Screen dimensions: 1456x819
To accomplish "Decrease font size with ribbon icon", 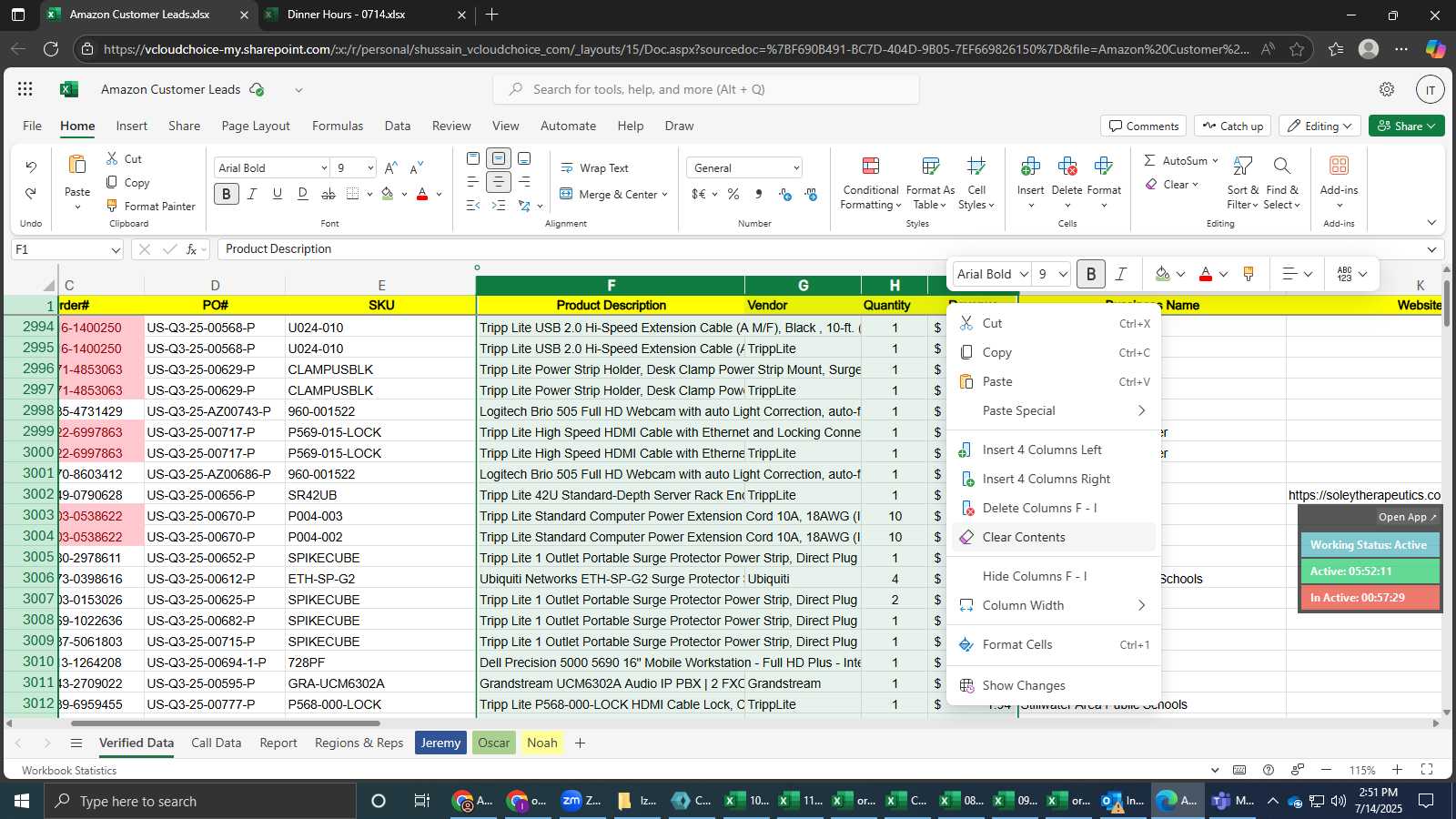I will point(416,168).
